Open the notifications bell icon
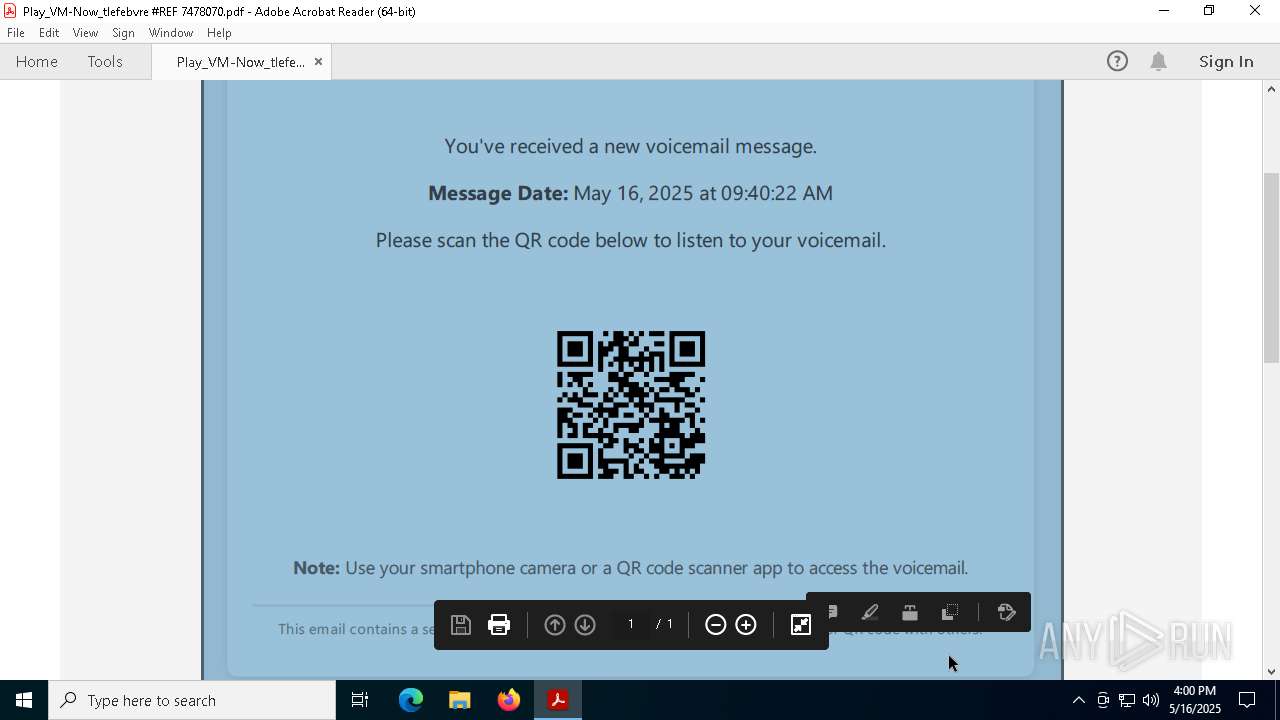 (x=1159, y=61)
